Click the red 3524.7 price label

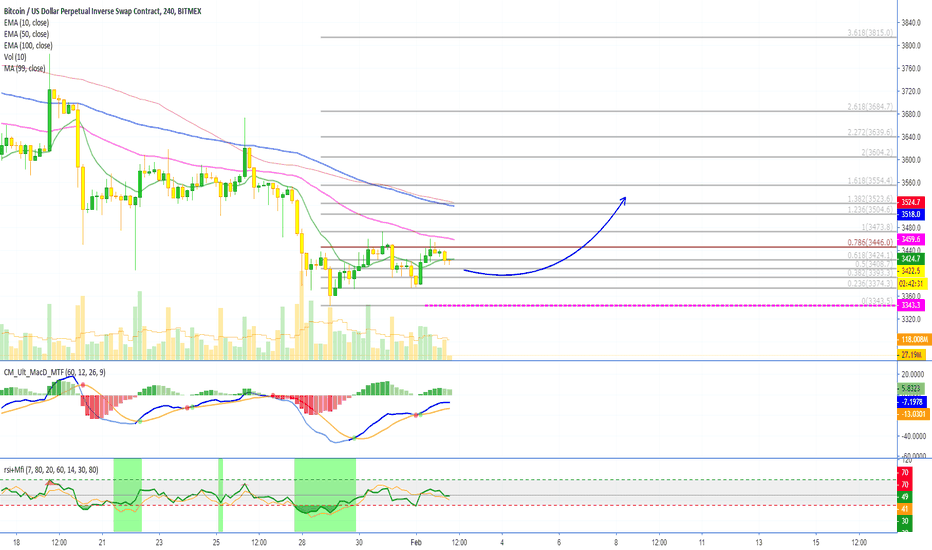click(x=911, y=202)
